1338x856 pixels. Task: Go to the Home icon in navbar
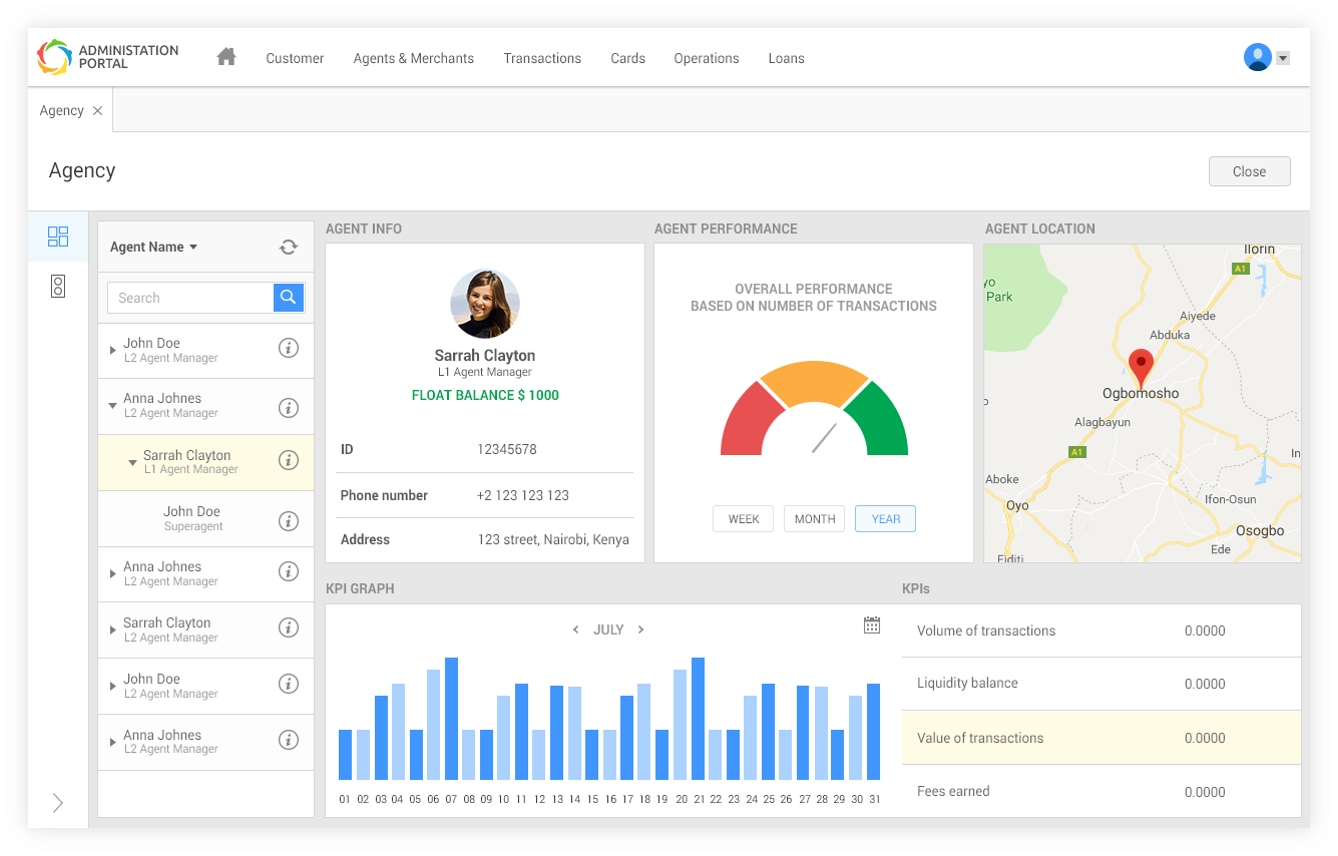227,57
